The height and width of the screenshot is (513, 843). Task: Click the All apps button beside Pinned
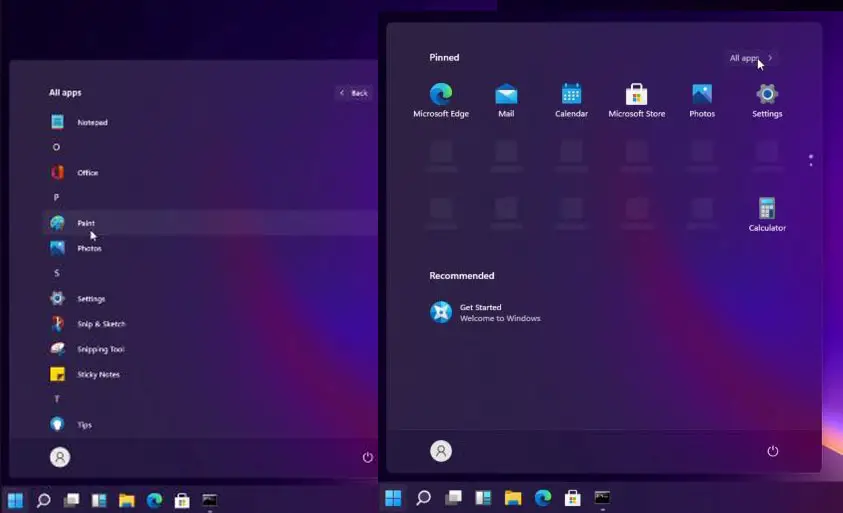click(x=751, y=58)
